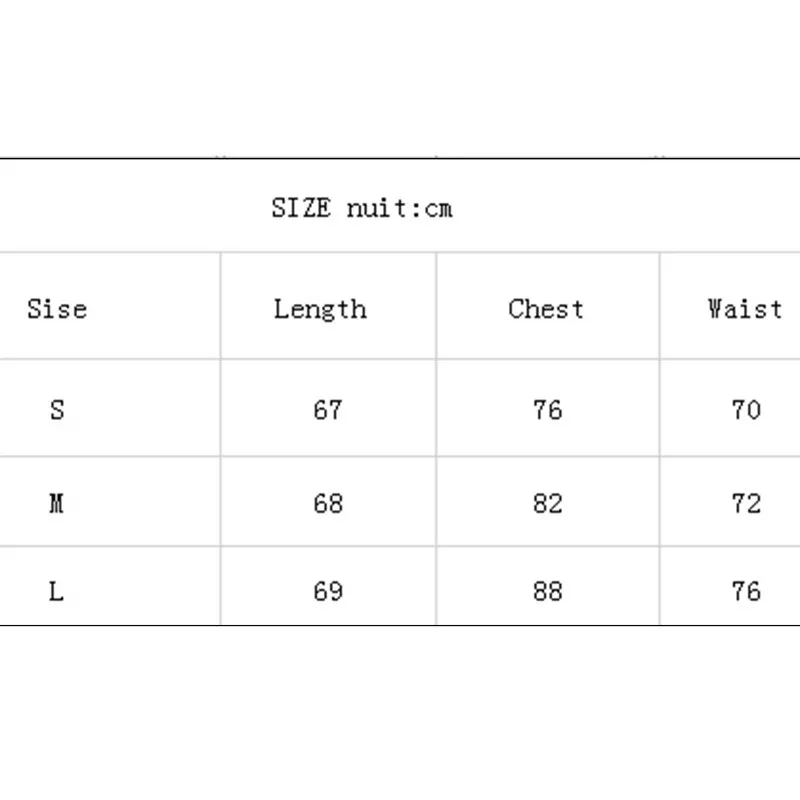This screenshot has width=800, height=800.
Task: Select the M chest value 82
Action: 547,503
